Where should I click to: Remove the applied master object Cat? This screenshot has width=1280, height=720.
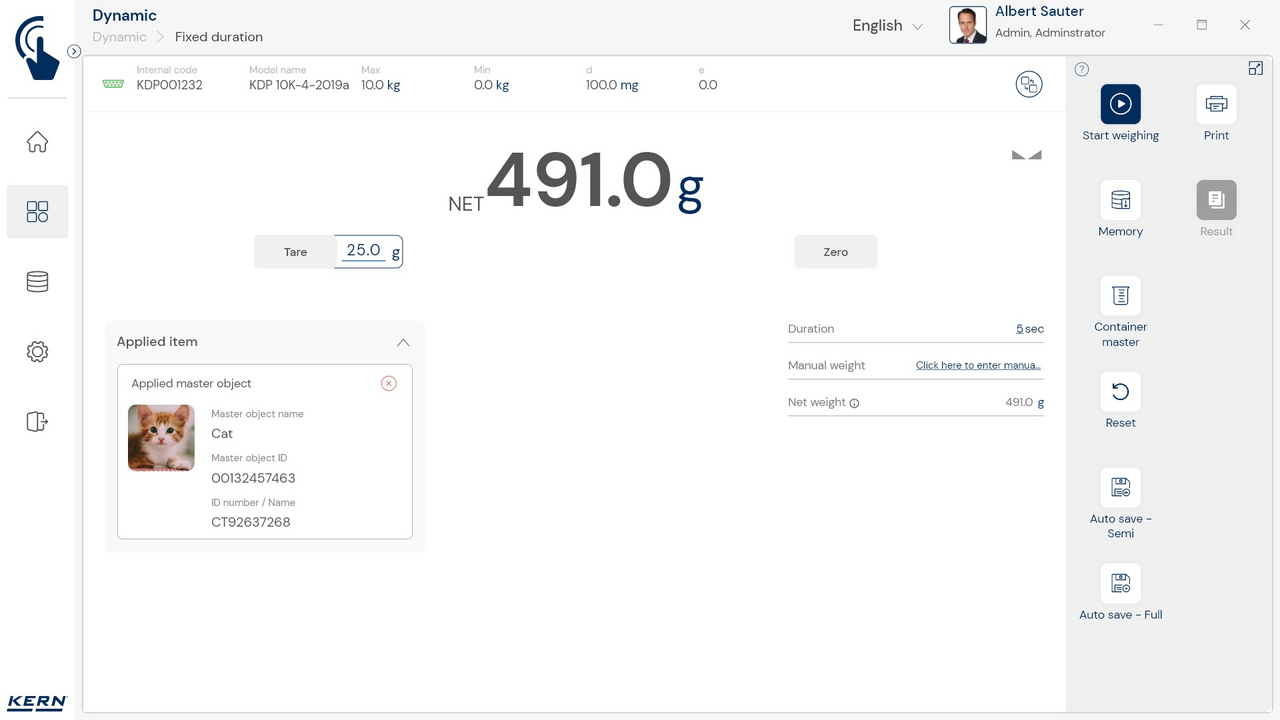389,384
